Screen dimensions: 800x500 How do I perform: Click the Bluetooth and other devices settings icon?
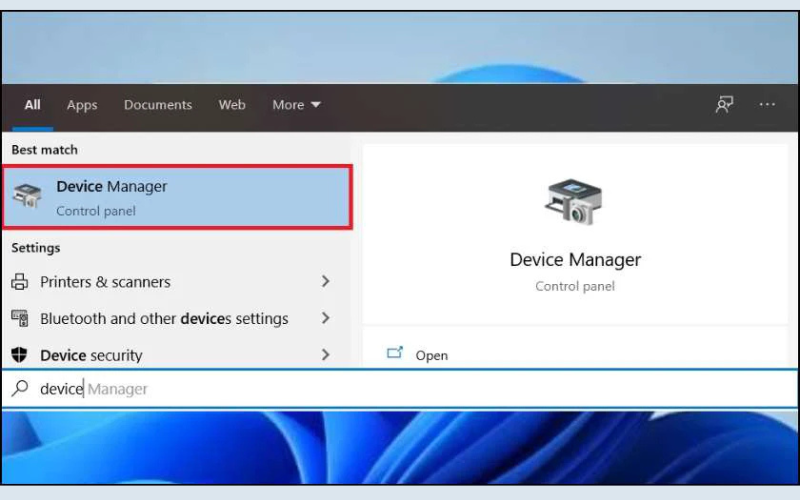(x=20, y=318)
